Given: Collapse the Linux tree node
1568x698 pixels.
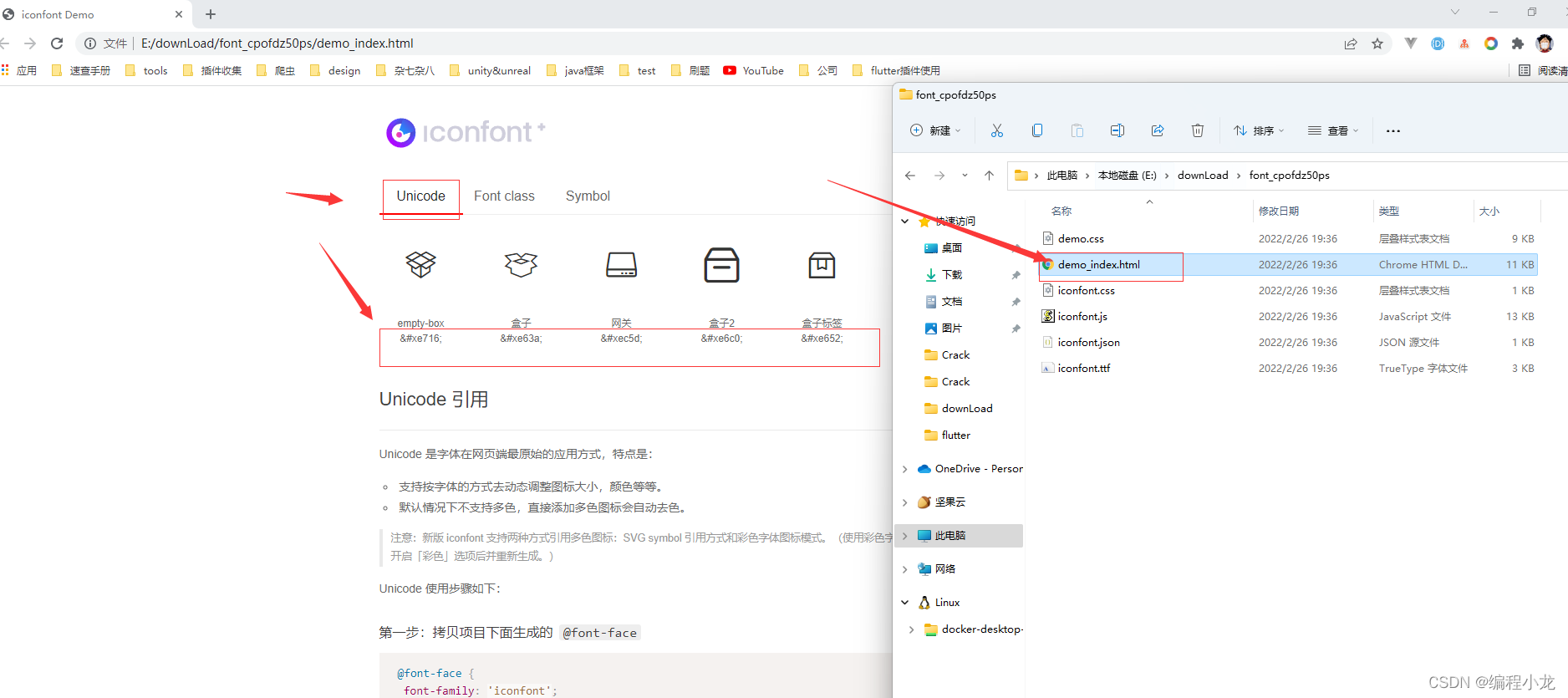Looking at the screenshot, I should point(905,603).
